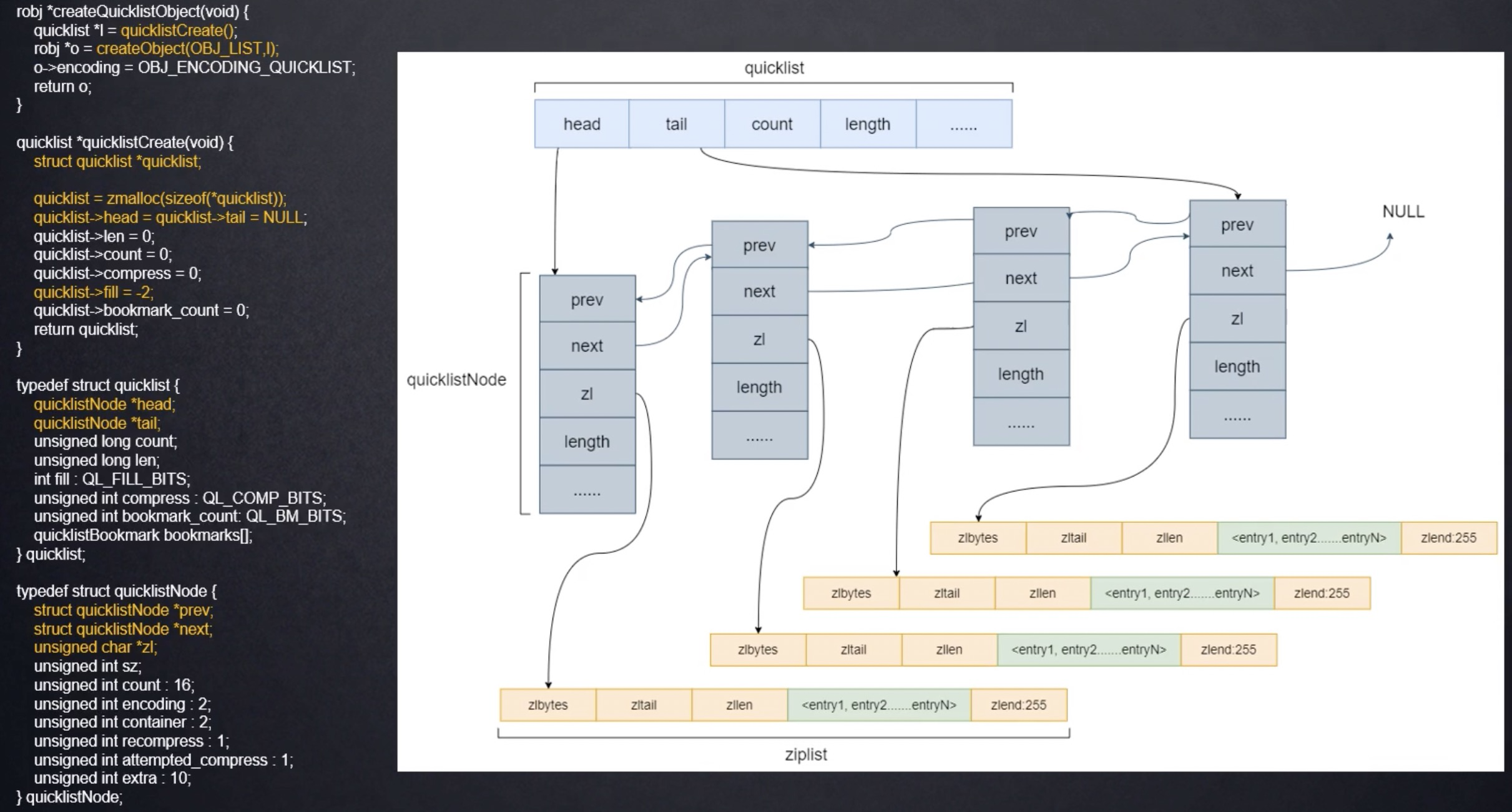Click the head cell in the quicklist box
1512x812 pixels.
click(x=581, y=124)
